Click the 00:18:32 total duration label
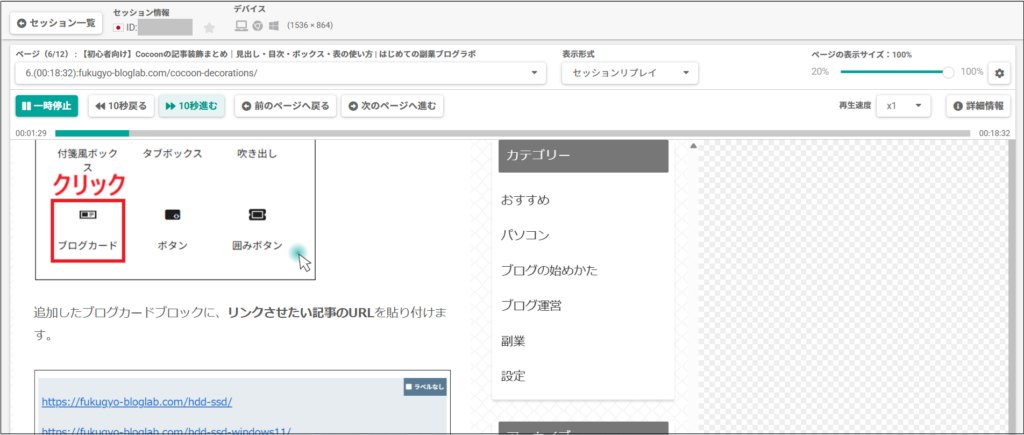1024x435 pixels. pos(995,133)
